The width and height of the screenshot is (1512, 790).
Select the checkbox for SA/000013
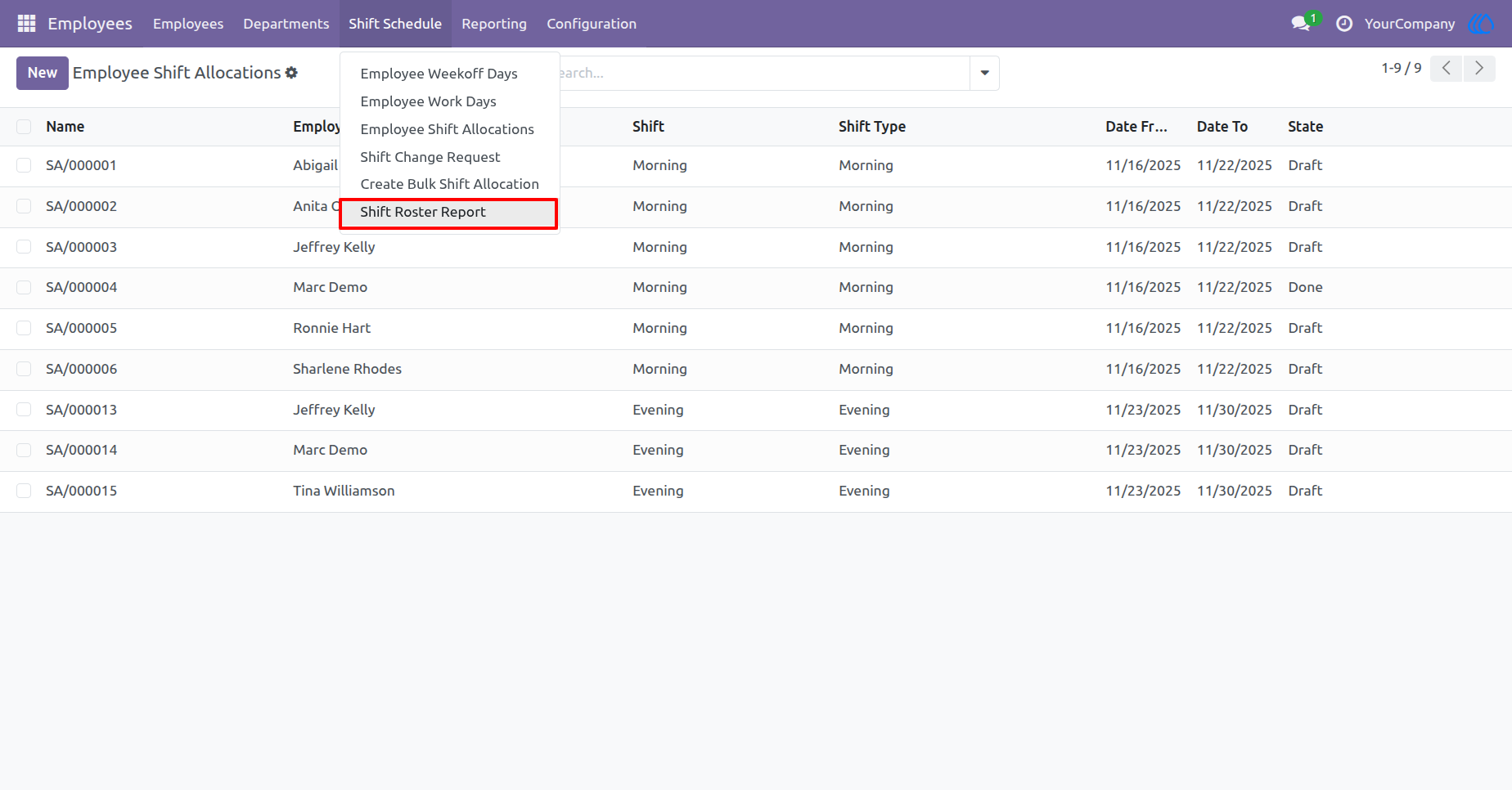pos(24,410)
